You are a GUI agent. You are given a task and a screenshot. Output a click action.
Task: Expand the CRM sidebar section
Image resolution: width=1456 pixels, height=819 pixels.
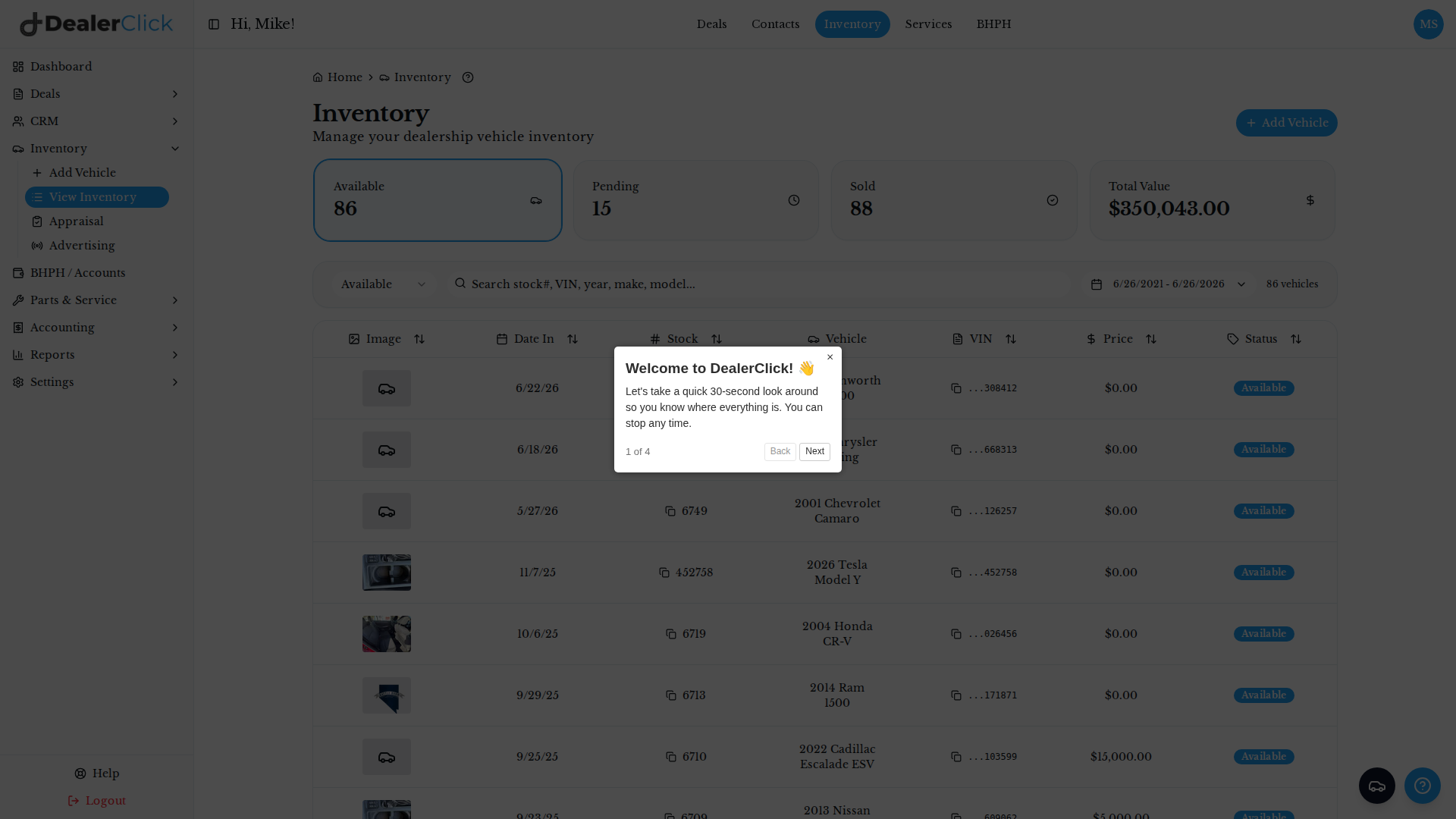[96, 121]
